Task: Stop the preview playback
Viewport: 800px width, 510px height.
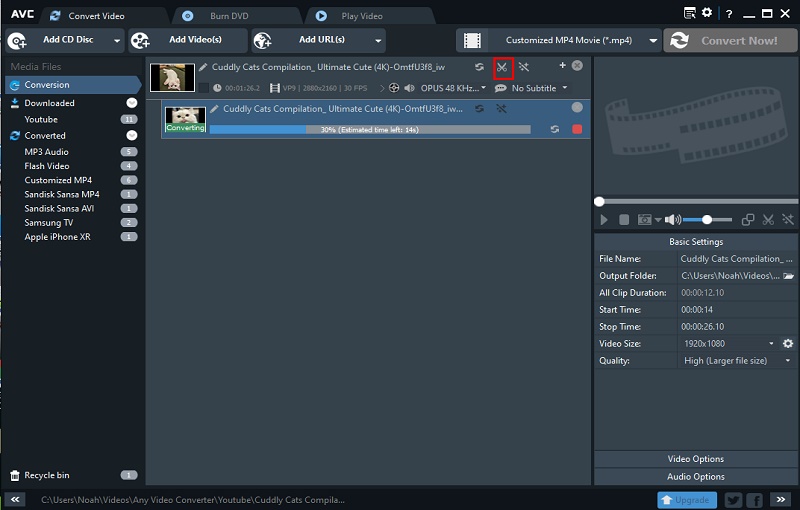Action: pos(623,220)
